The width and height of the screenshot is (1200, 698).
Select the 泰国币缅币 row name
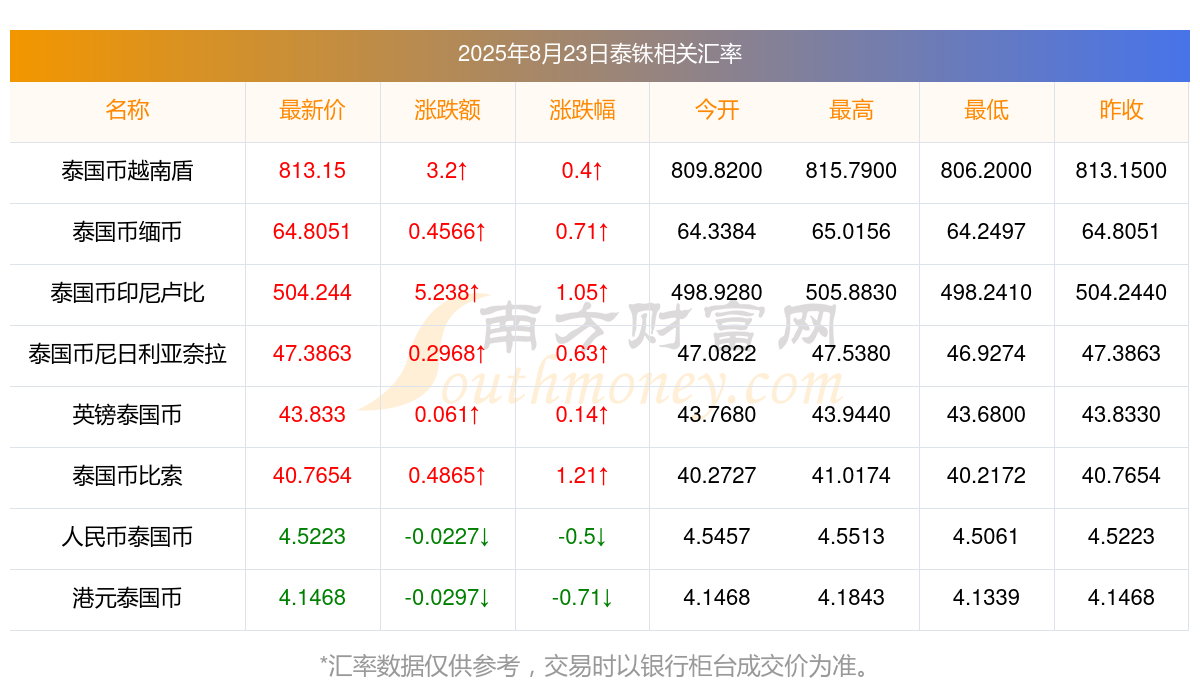point(127,232)
